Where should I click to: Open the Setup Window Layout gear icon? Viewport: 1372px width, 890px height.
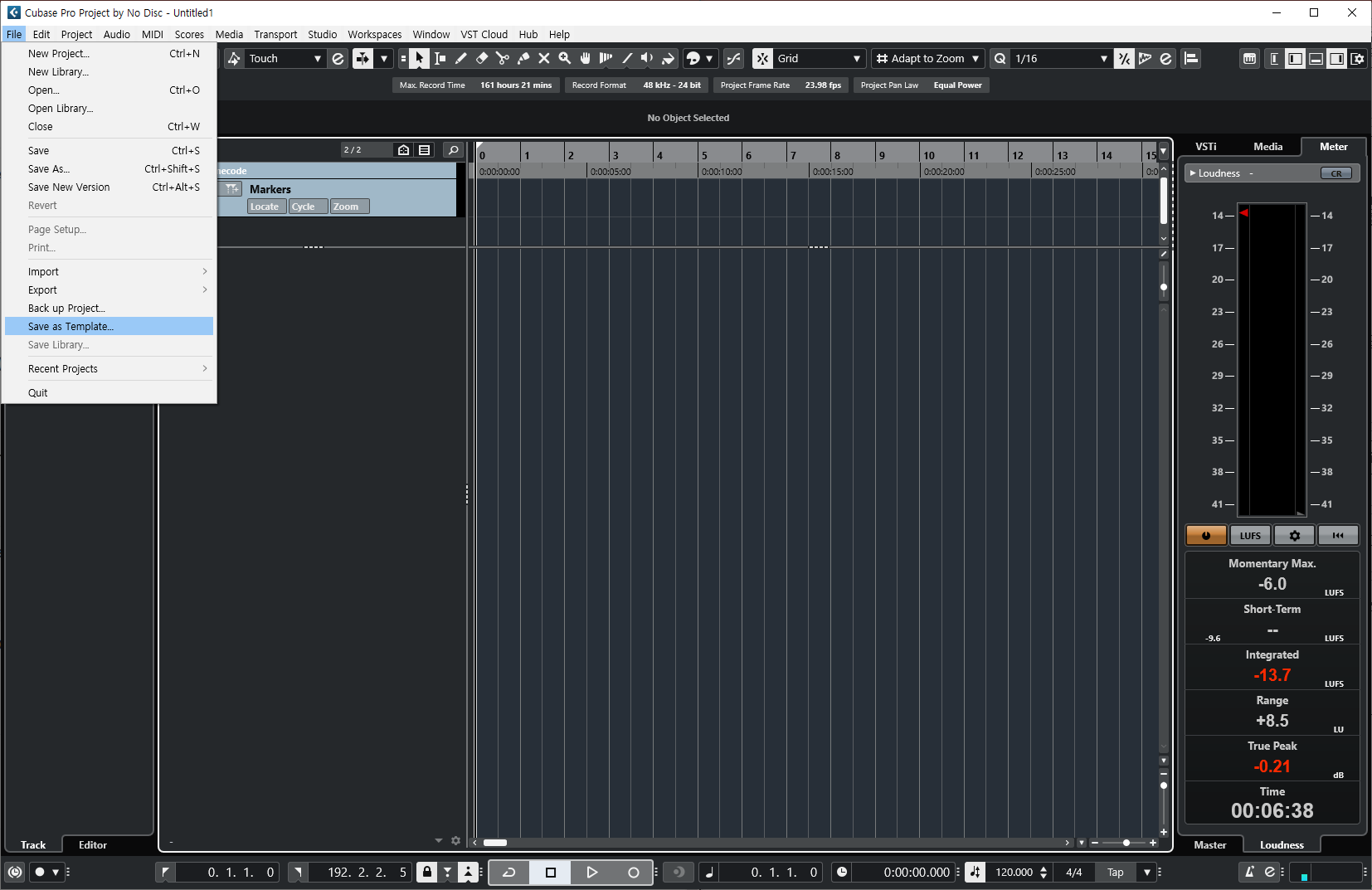pos(1357,58)
